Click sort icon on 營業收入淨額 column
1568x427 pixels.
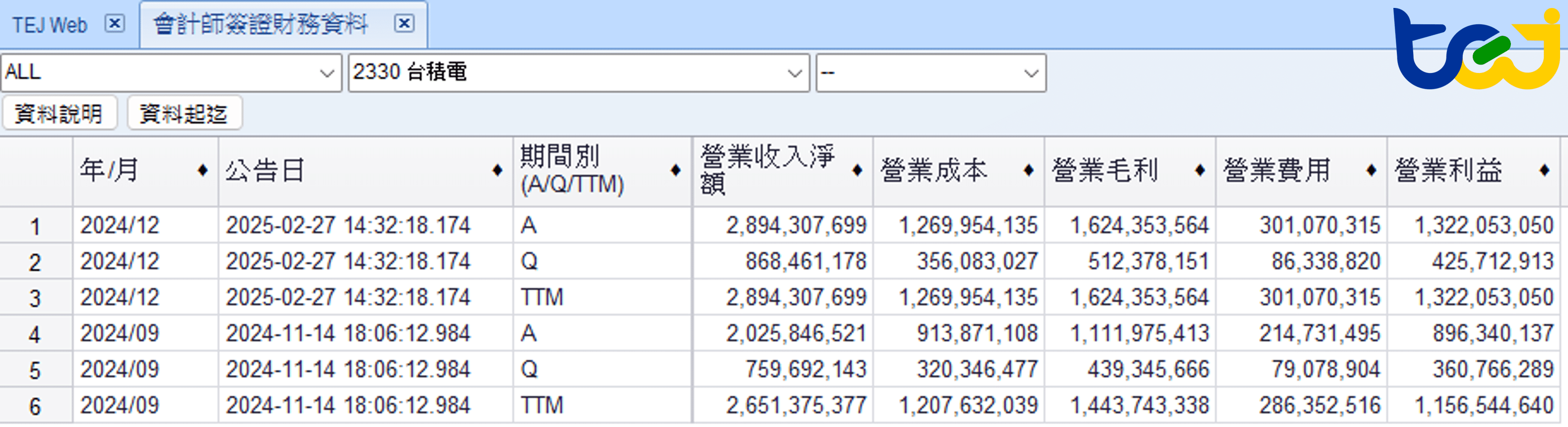point(856,171)
